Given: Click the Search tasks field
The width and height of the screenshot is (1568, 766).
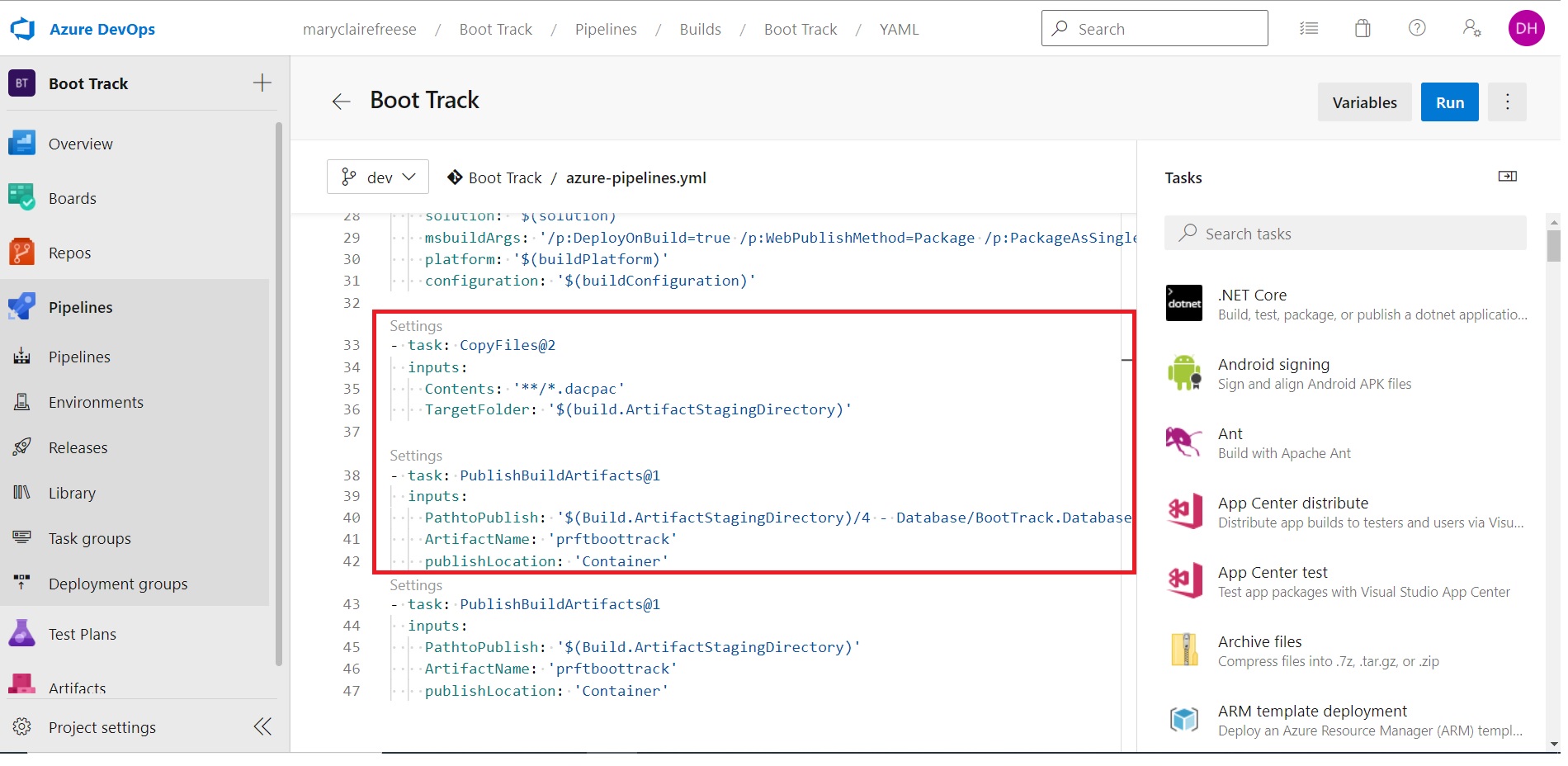Looking at the screenshot, I should [x=1345, y=233].
